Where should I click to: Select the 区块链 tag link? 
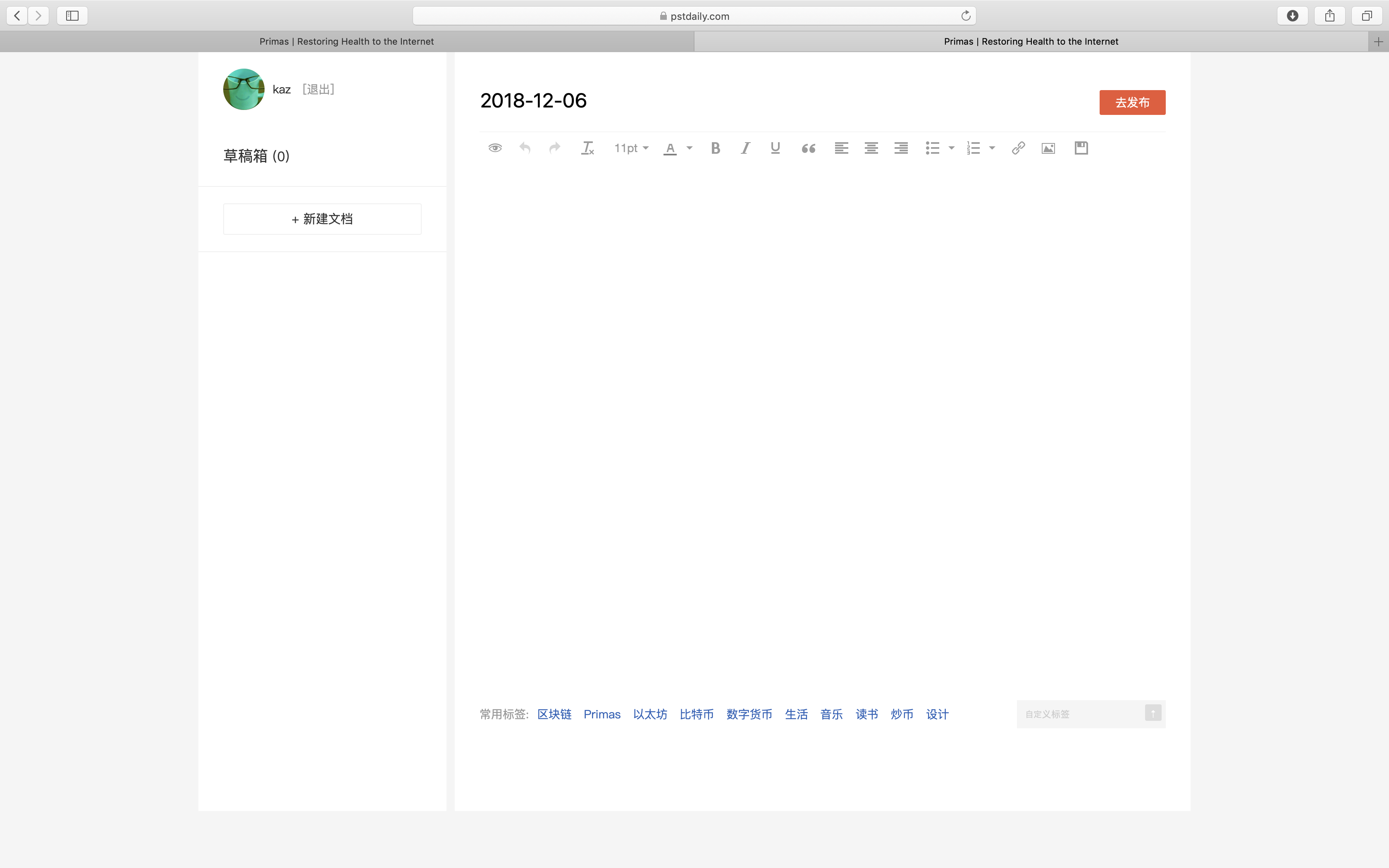click(554, 714)
